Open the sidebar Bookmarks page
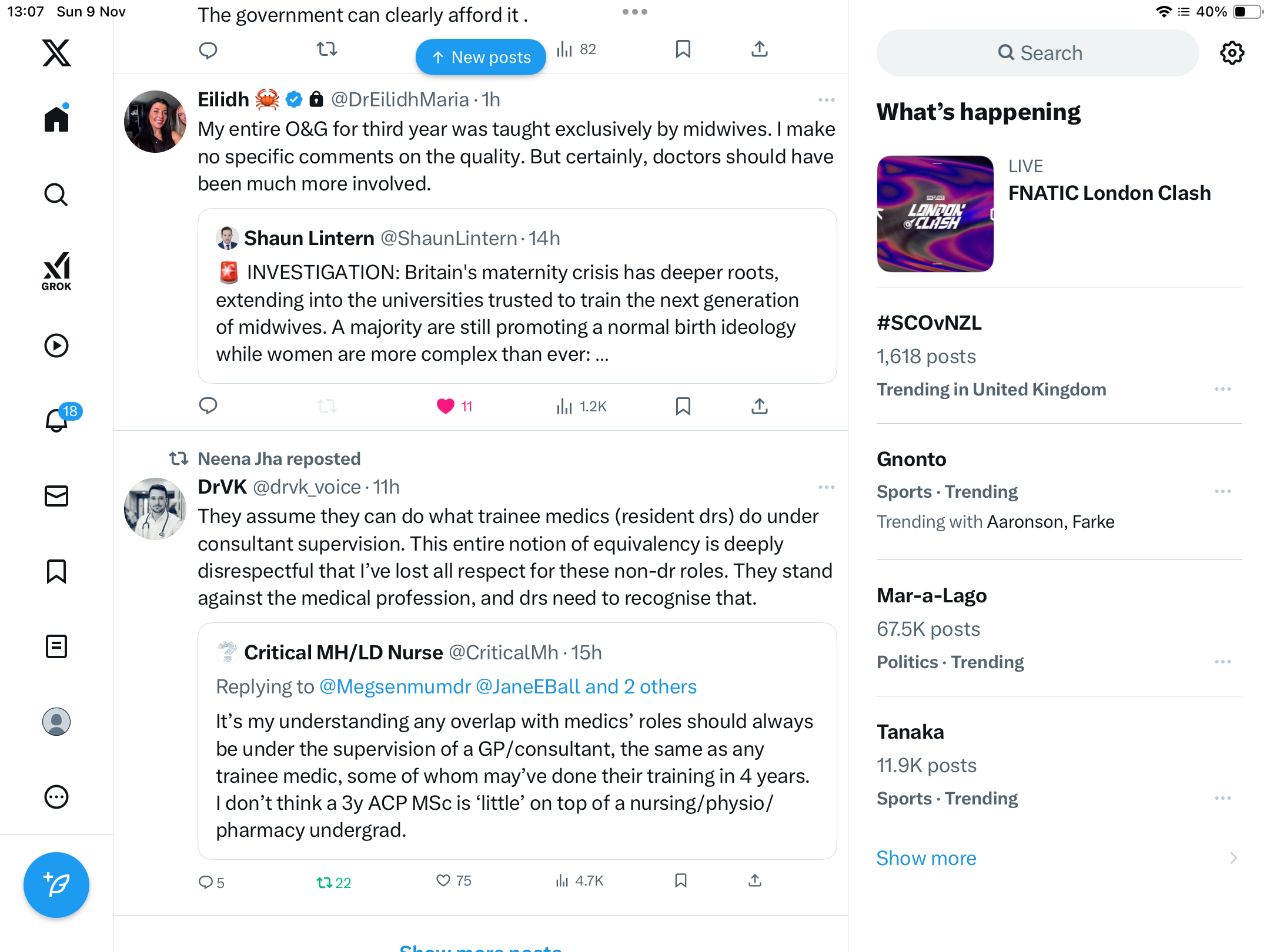 pyautogui.click(x=56, y=571)
